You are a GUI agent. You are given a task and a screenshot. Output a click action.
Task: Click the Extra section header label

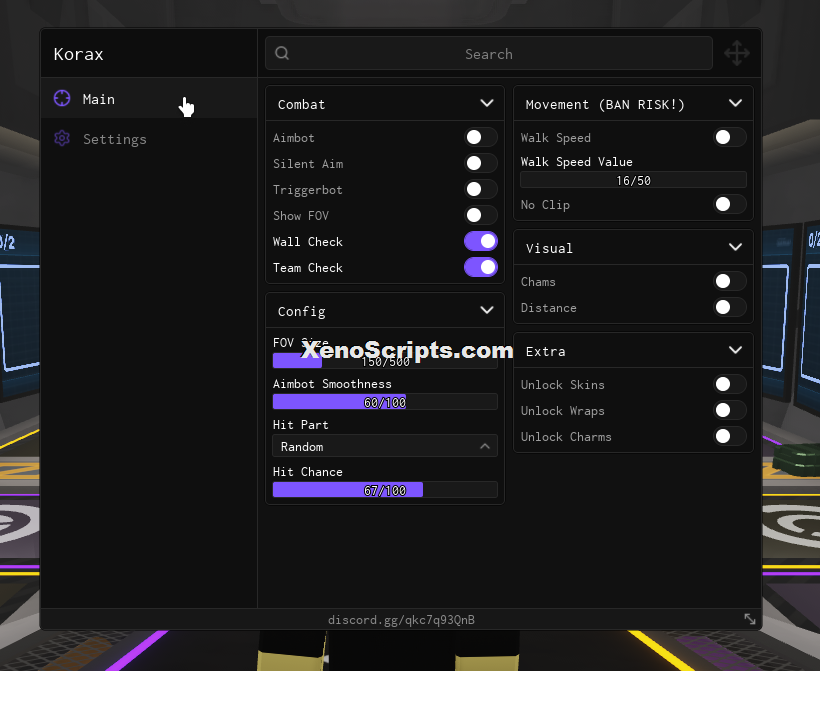pyautogui.click(x=545, y=352)
